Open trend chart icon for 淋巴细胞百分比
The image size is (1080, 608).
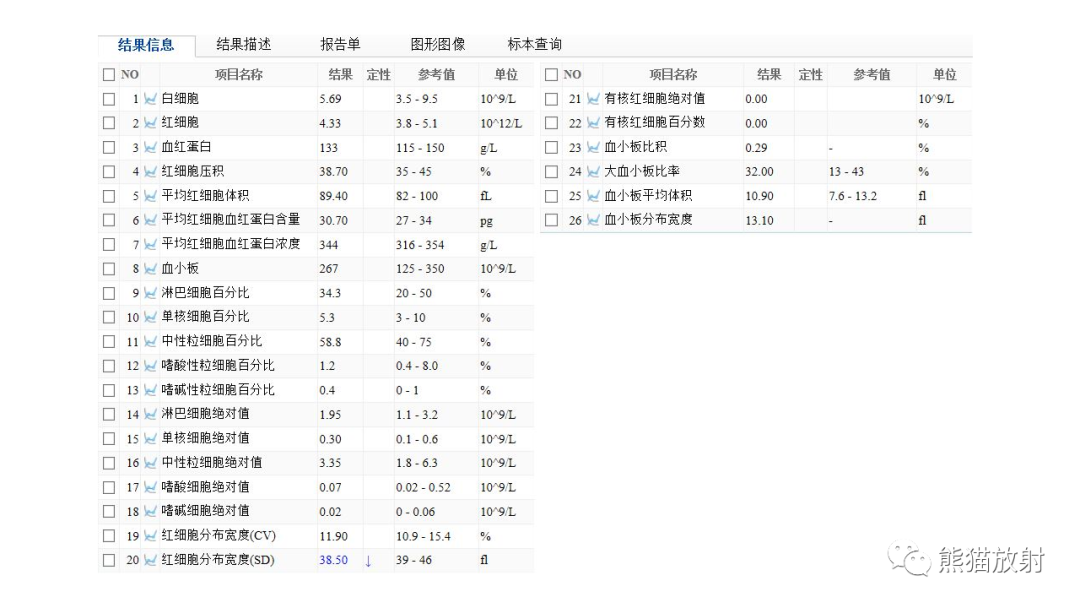(150, 293)
